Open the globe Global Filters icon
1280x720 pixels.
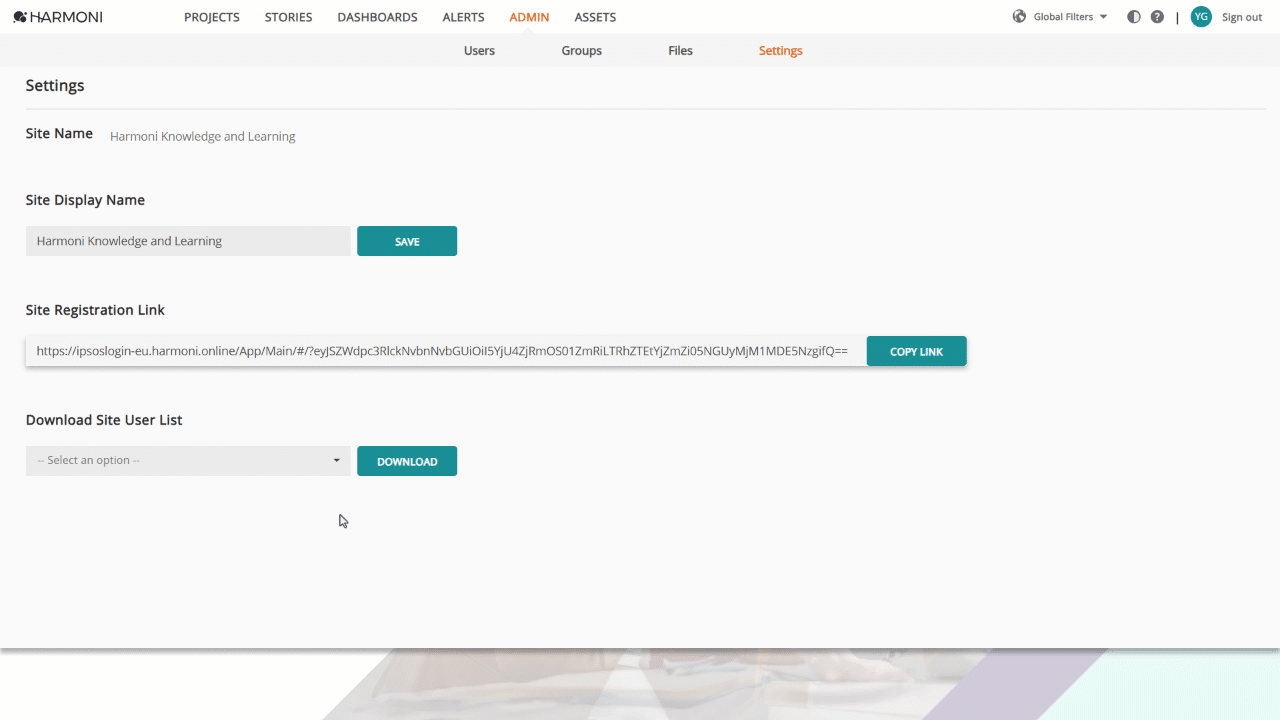pyautogui.click(x=1019, y=17)
